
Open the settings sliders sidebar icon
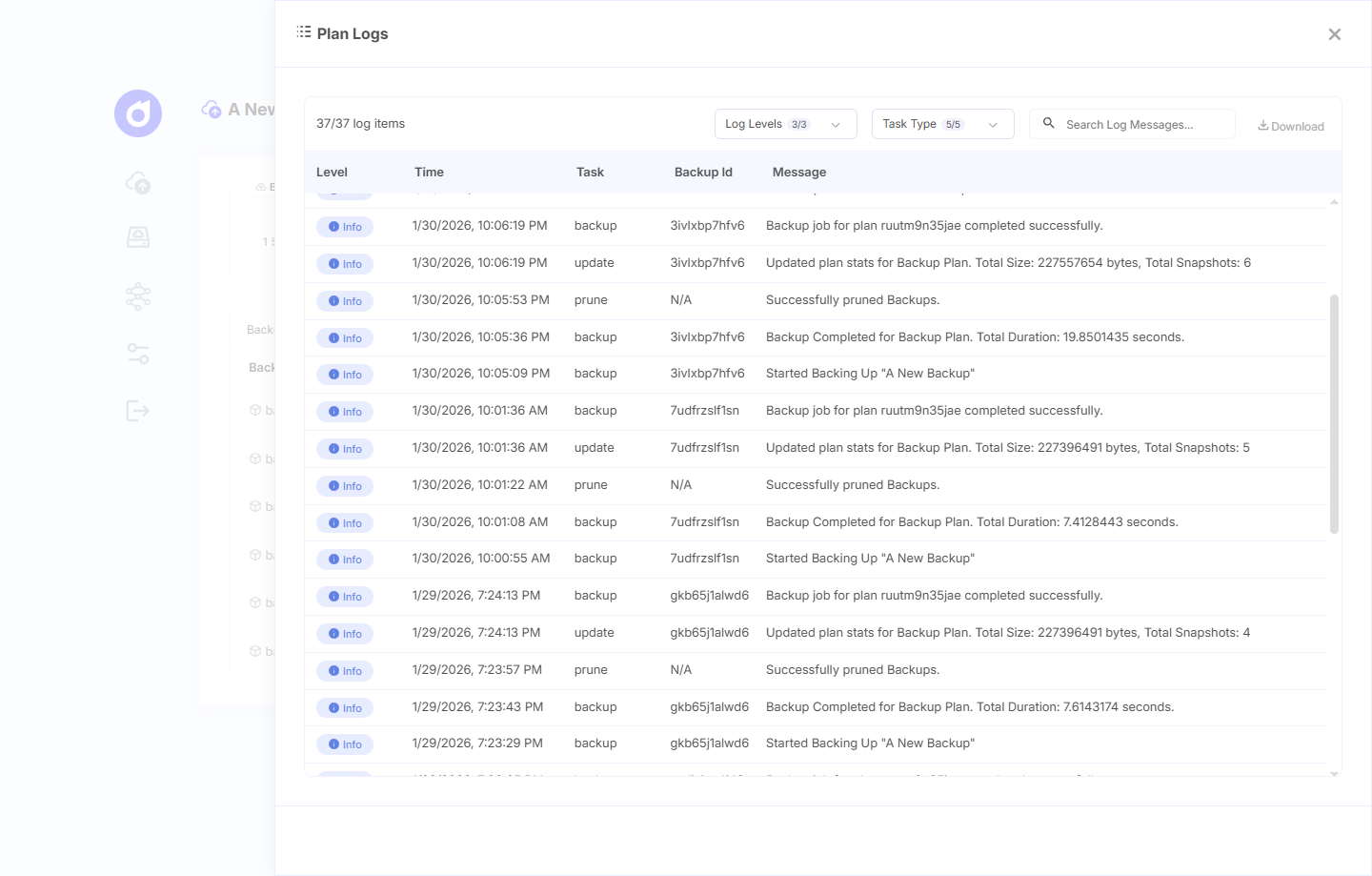138,354
